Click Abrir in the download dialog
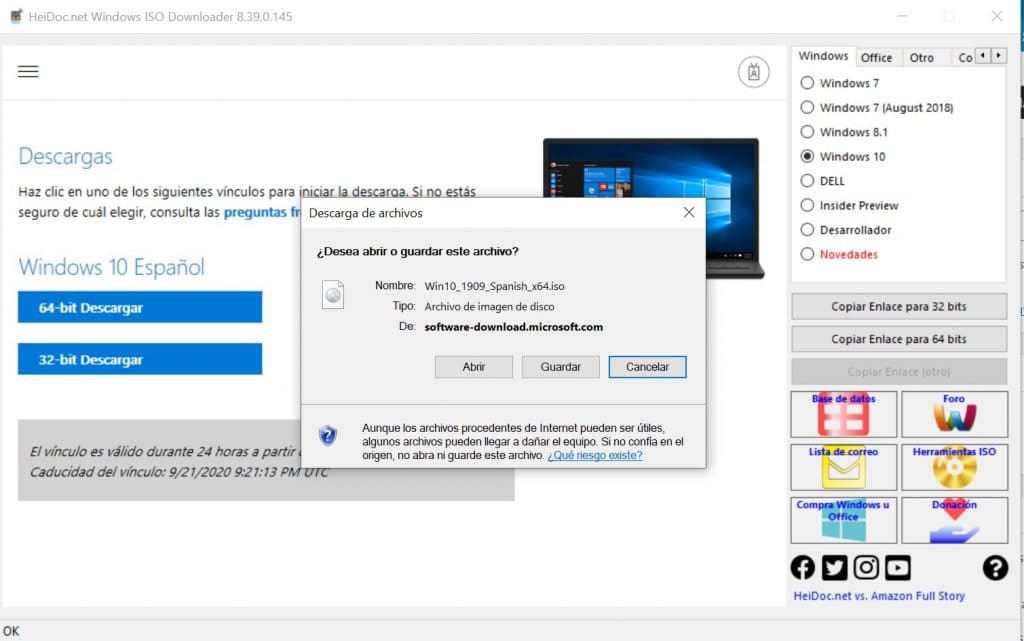Viewport: 1024px width, 641px height. coord(473,367)
